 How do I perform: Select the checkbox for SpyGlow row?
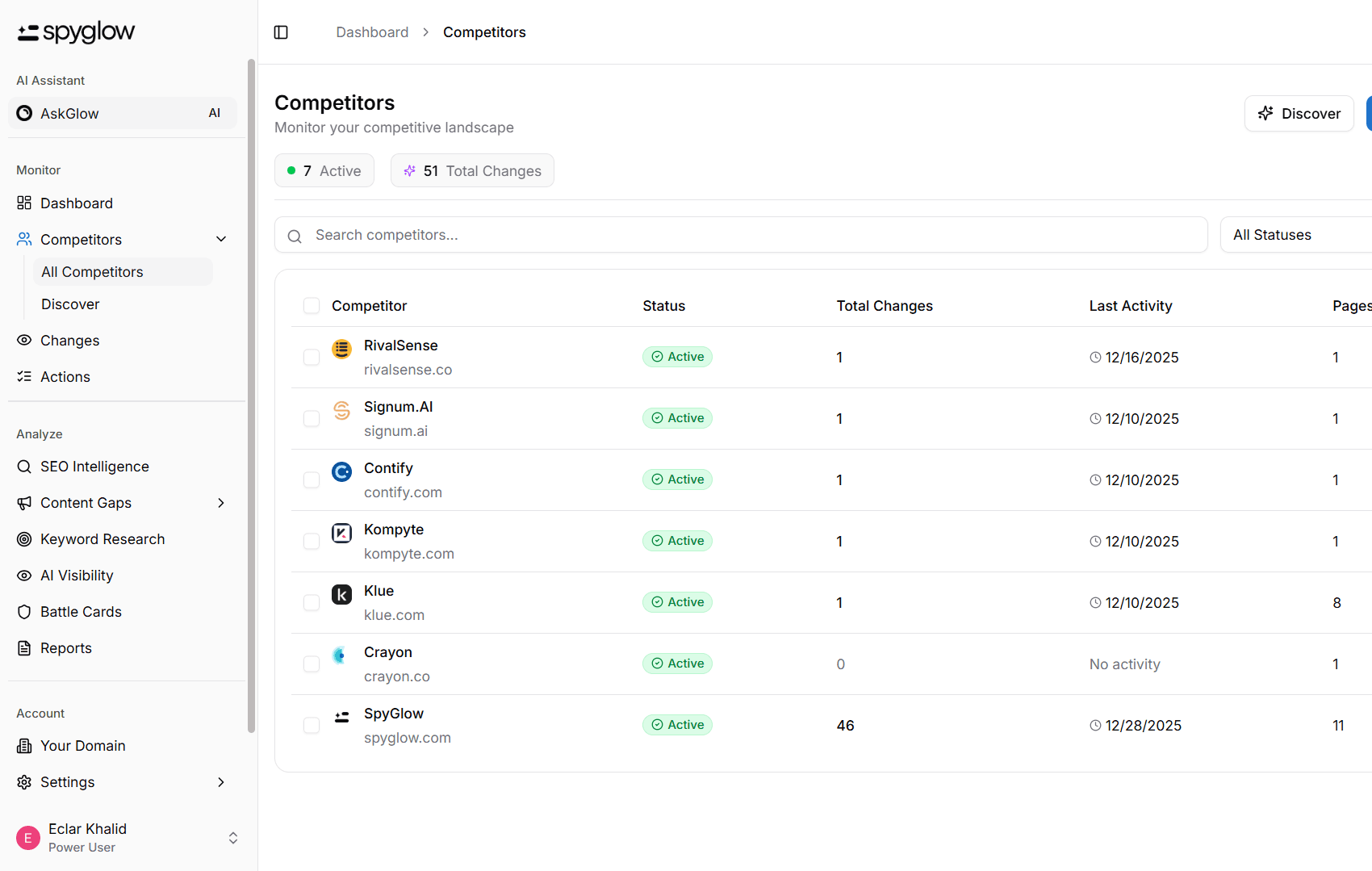click(x=312, y=725)
